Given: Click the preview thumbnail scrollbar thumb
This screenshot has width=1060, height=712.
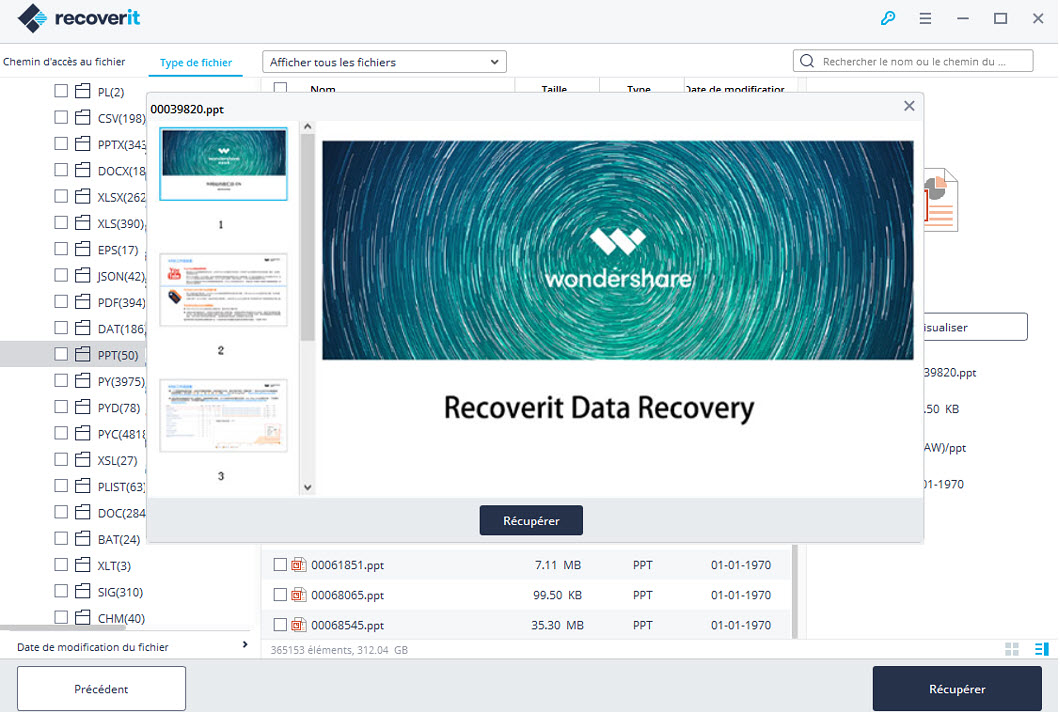Looking at the screenshot, I should click(x=308, y=237).
